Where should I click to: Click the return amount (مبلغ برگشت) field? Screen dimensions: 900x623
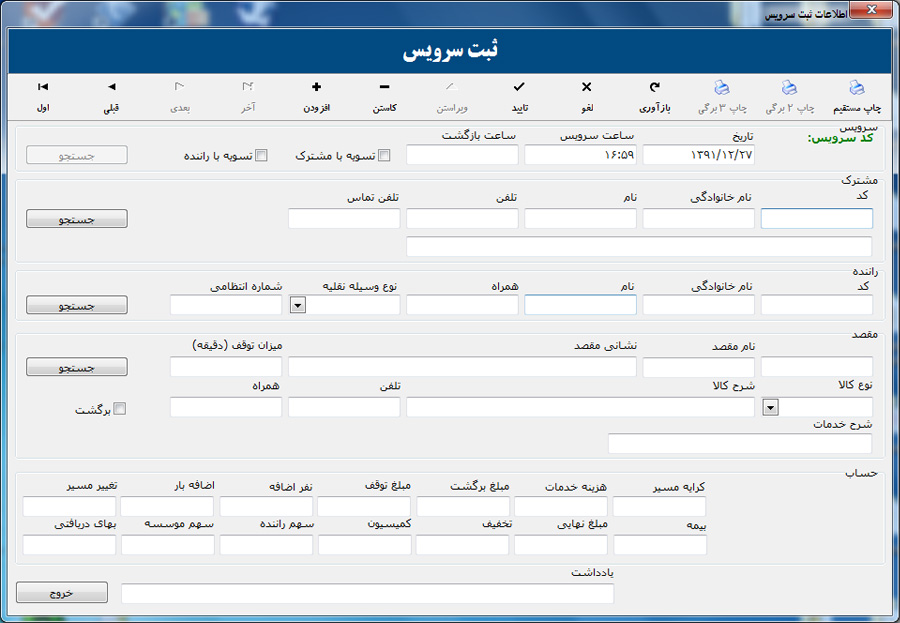pos(463,507)
